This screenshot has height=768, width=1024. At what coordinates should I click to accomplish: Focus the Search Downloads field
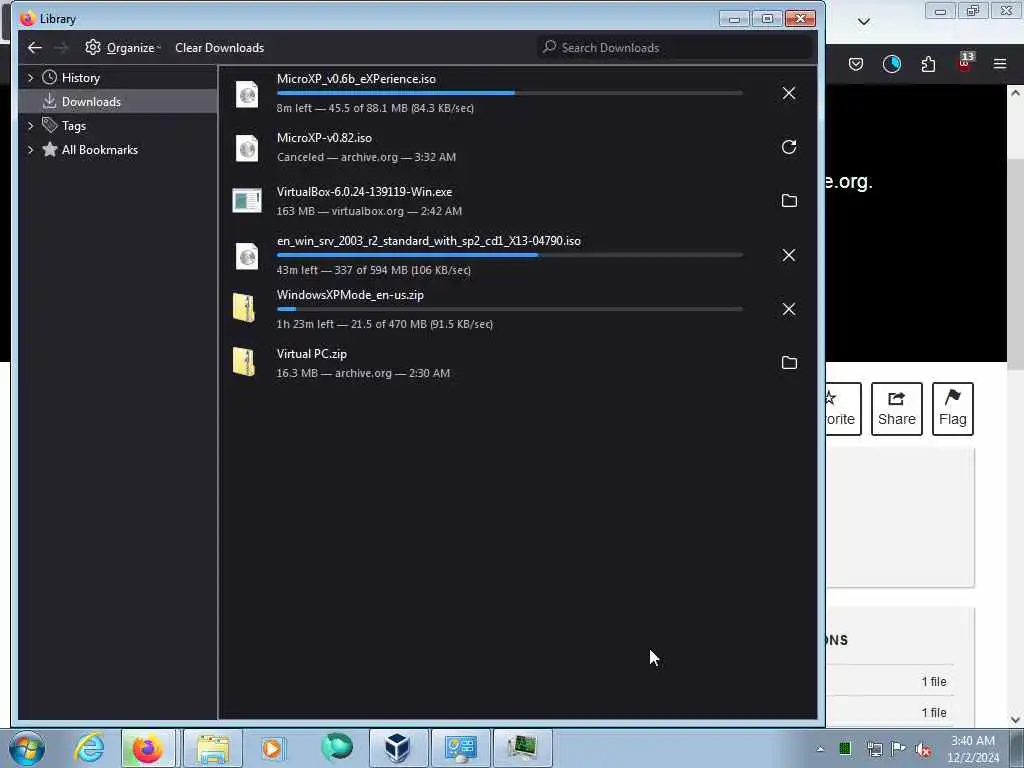[675, 47]
